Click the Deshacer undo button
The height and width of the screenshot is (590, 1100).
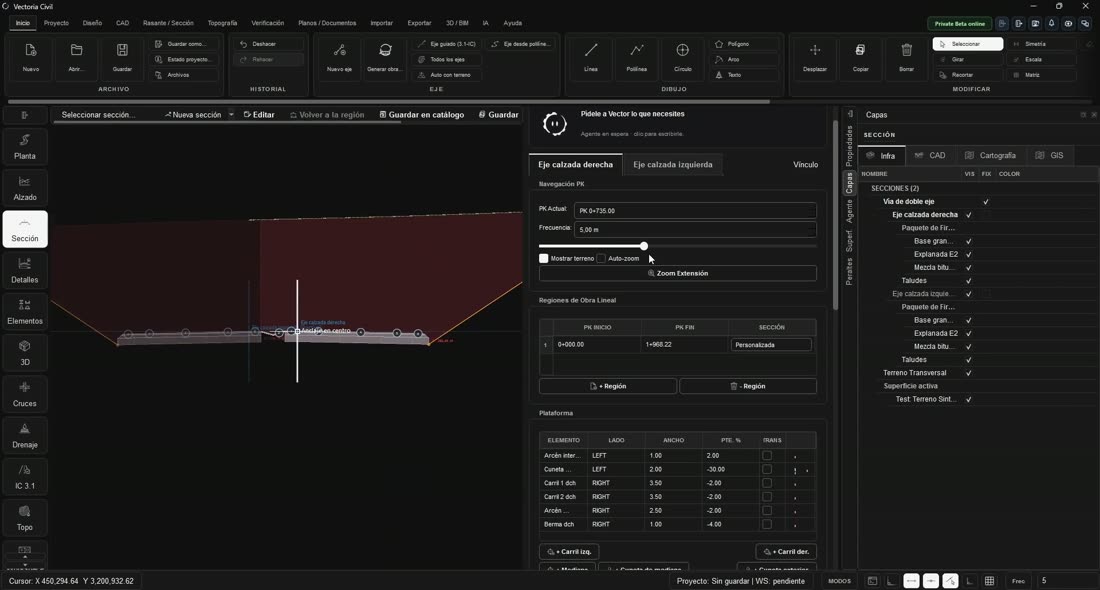point(269,43)
